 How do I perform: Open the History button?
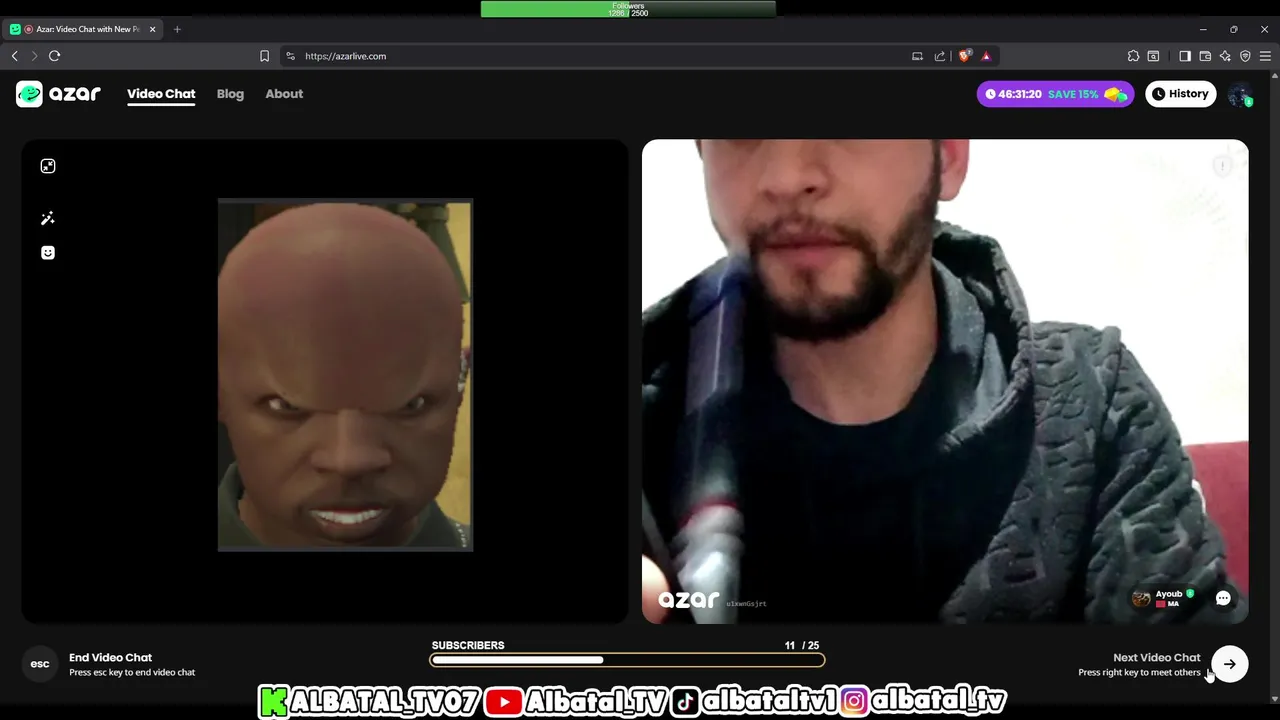click(1181, 94)
